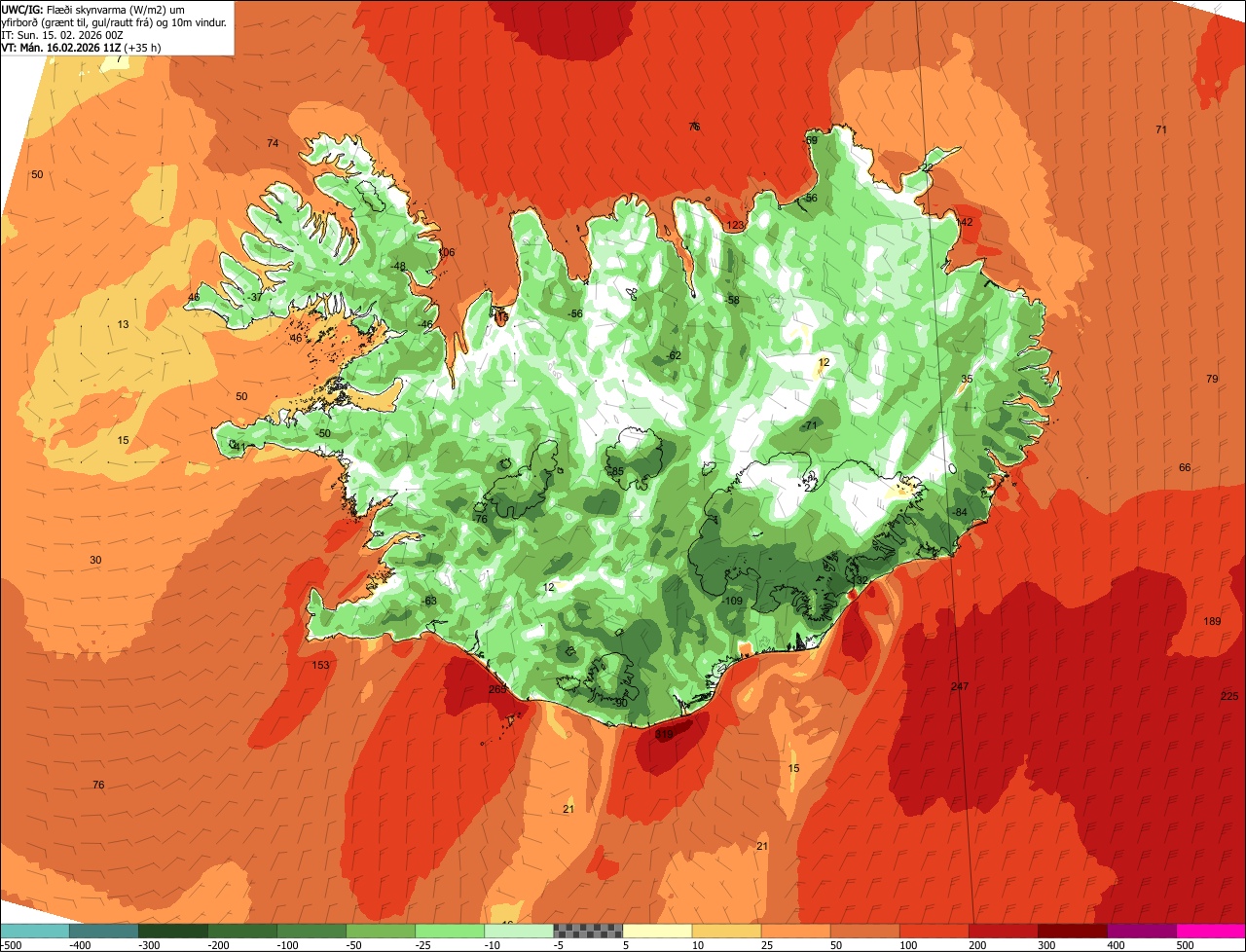
Task: Click the legend tick label '400'
Action: (1116, 945)
